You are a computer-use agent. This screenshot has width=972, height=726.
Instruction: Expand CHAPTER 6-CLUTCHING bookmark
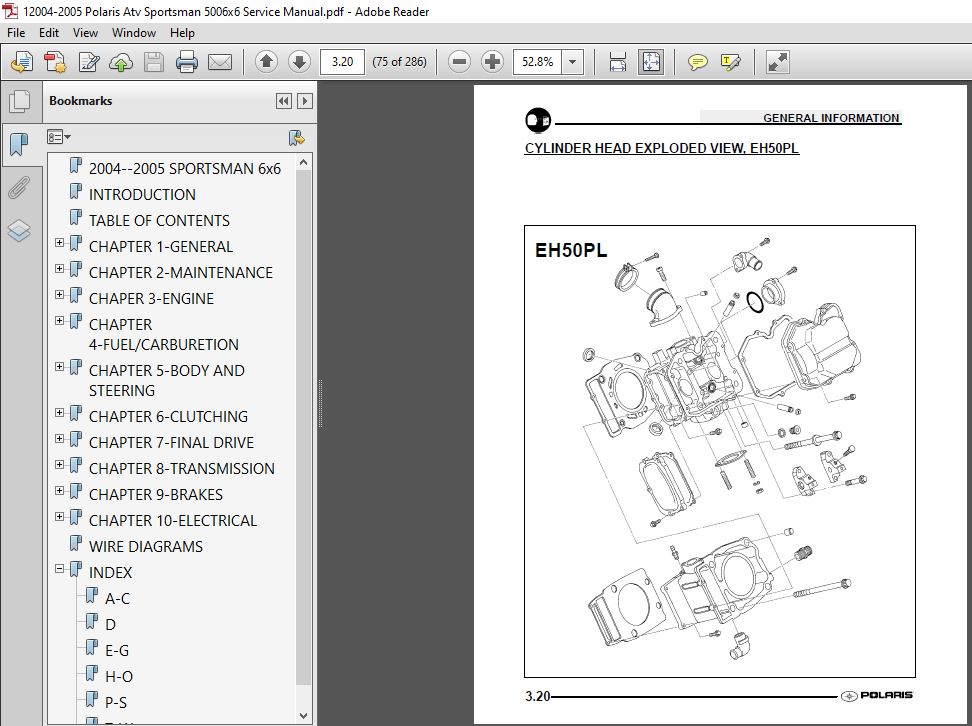[x=60, y=412]
